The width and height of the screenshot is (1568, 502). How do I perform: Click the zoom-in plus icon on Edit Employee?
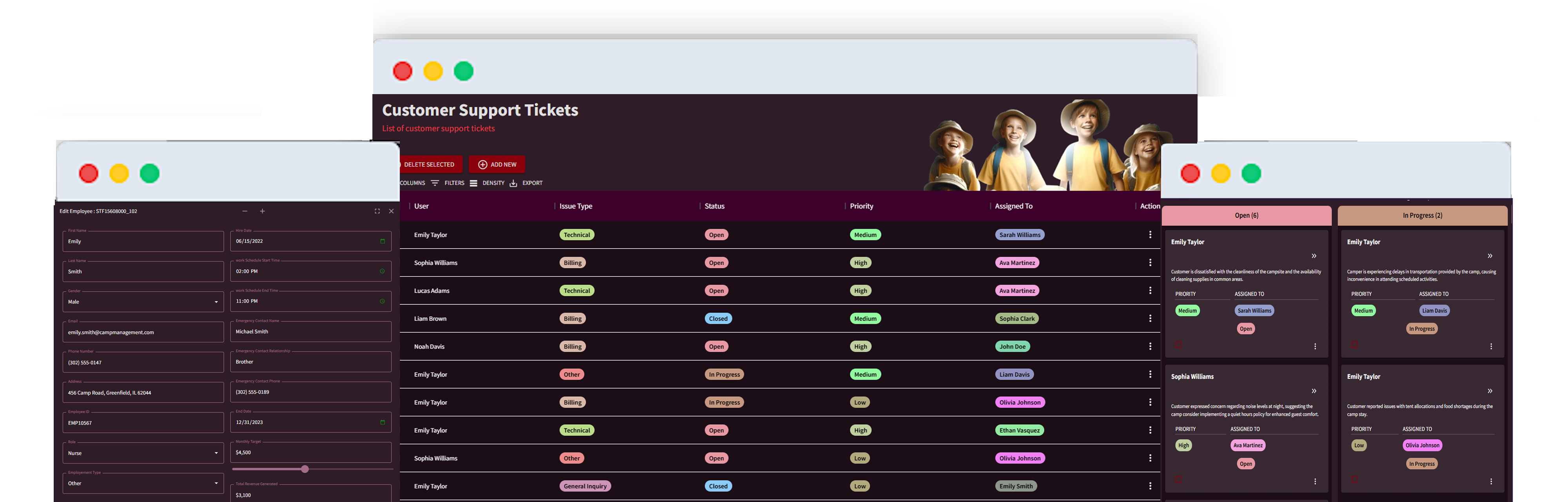click(x=262, y=211)
